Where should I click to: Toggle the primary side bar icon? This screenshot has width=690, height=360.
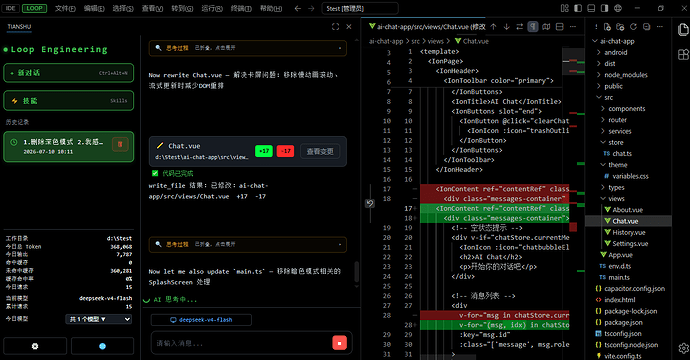pos(578,8)
